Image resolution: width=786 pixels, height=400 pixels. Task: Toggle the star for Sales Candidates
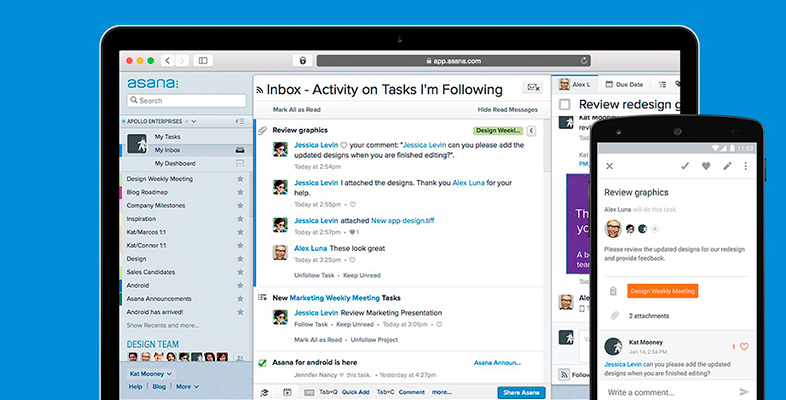click(x=240, y=272)
